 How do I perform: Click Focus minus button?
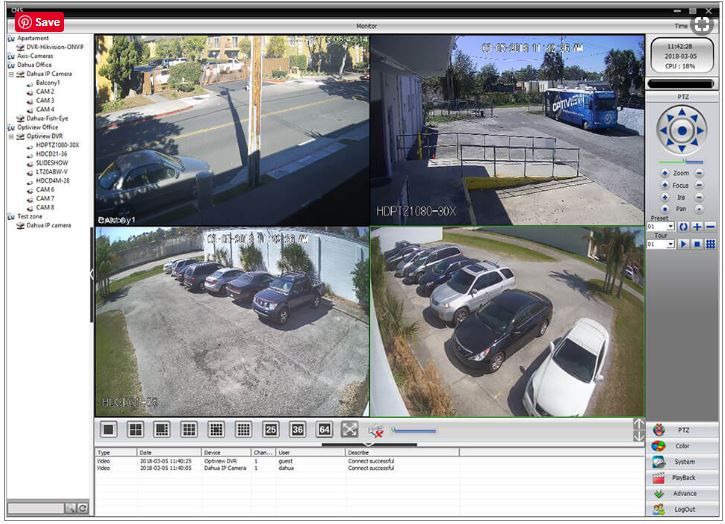pyautogui.click(x=699, y=185)
